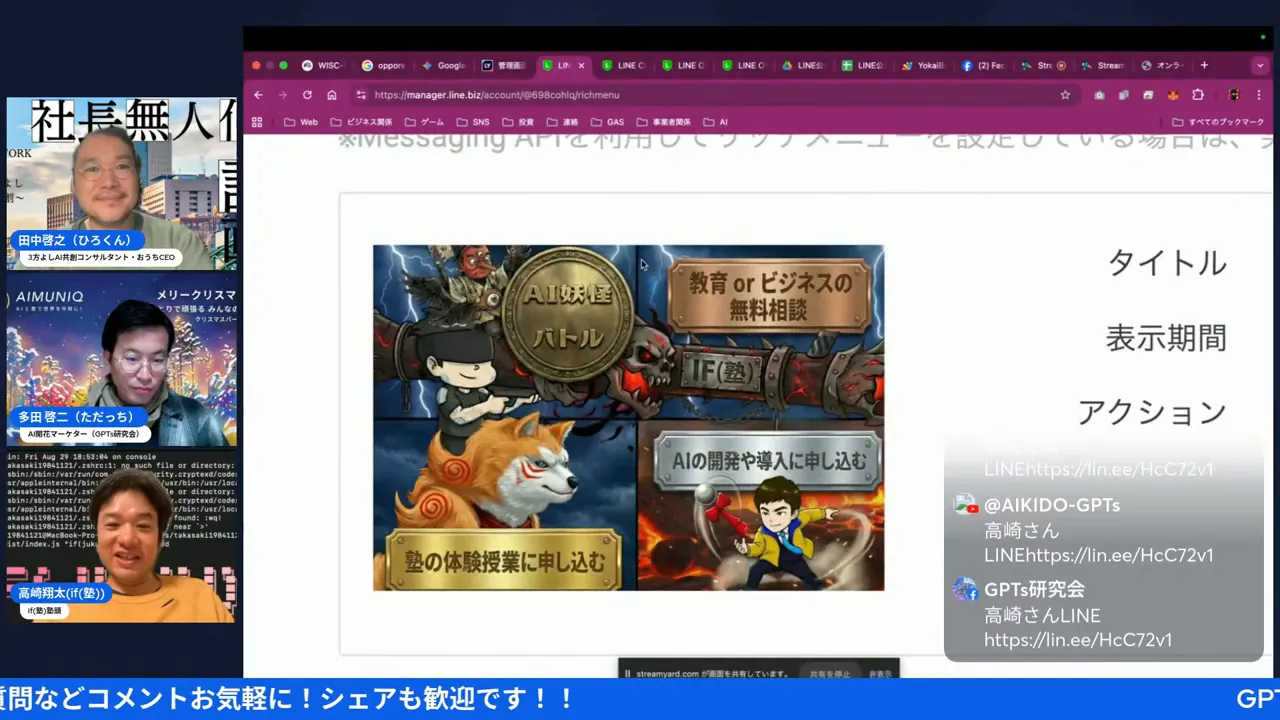
Task: Open the Chrome extensions puzzle icon
Action: click(1198, 95)
